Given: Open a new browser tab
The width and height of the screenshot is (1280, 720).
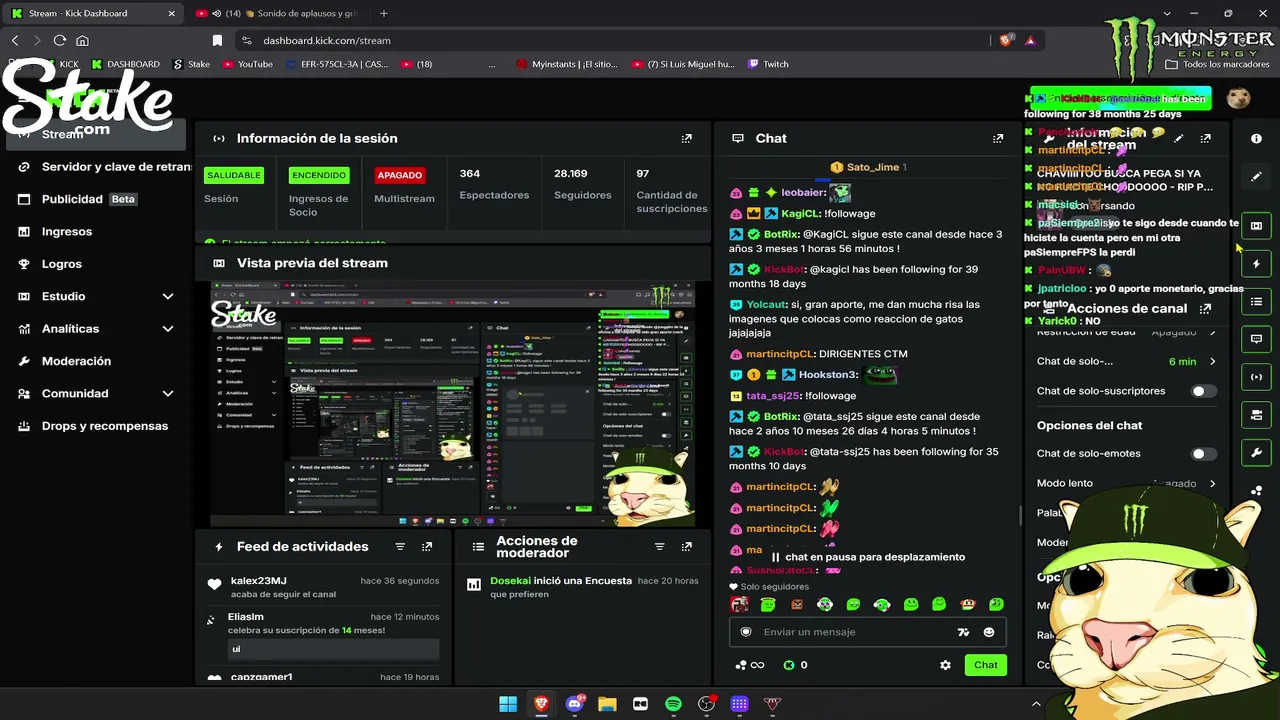Looking at the screenshot, I should [x=384, y=13].
